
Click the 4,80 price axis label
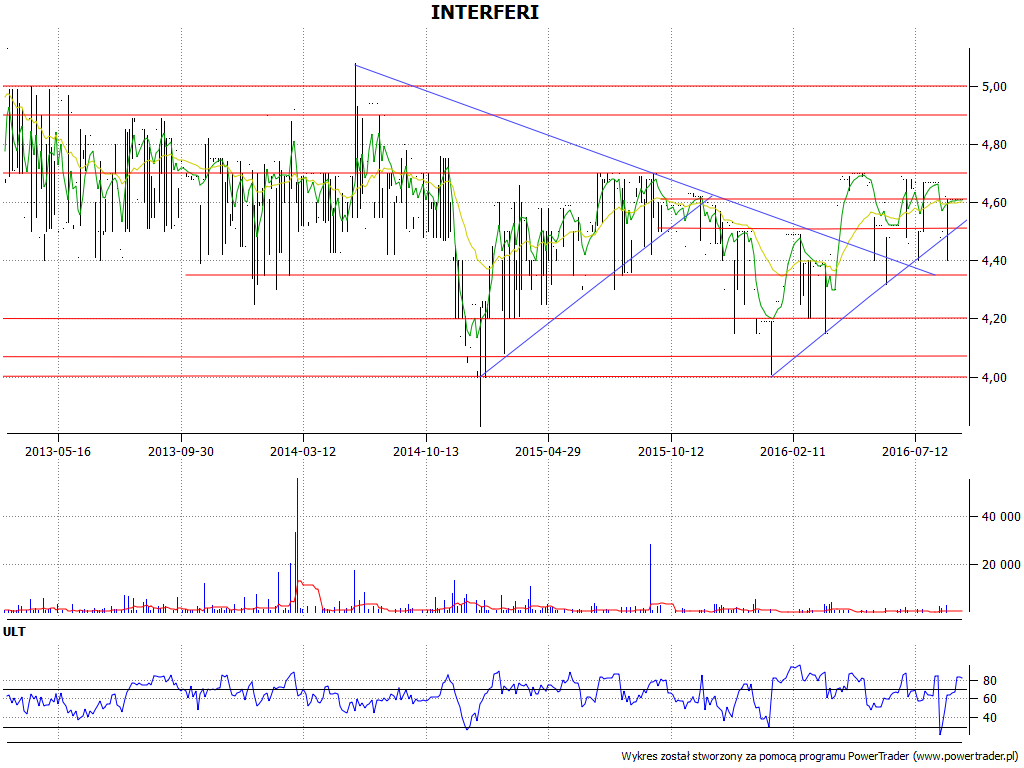pyautogui.click(x=993, y=145)
